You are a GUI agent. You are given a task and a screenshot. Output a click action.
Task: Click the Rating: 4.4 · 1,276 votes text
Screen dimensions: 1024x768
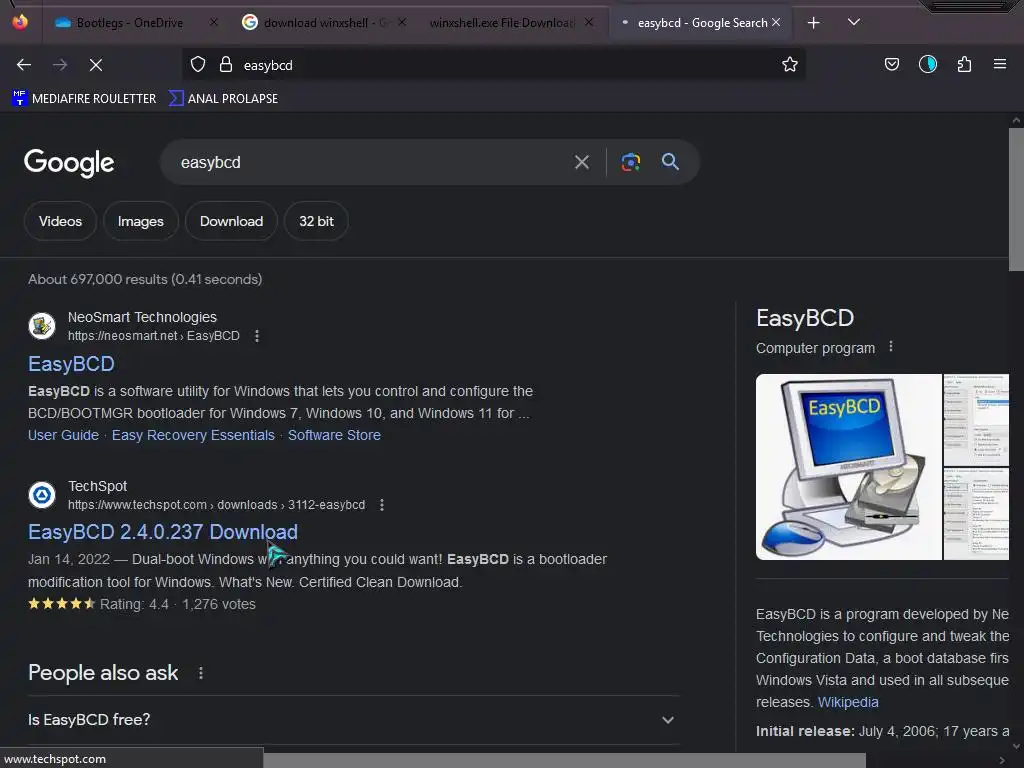(x=177, y=604)
